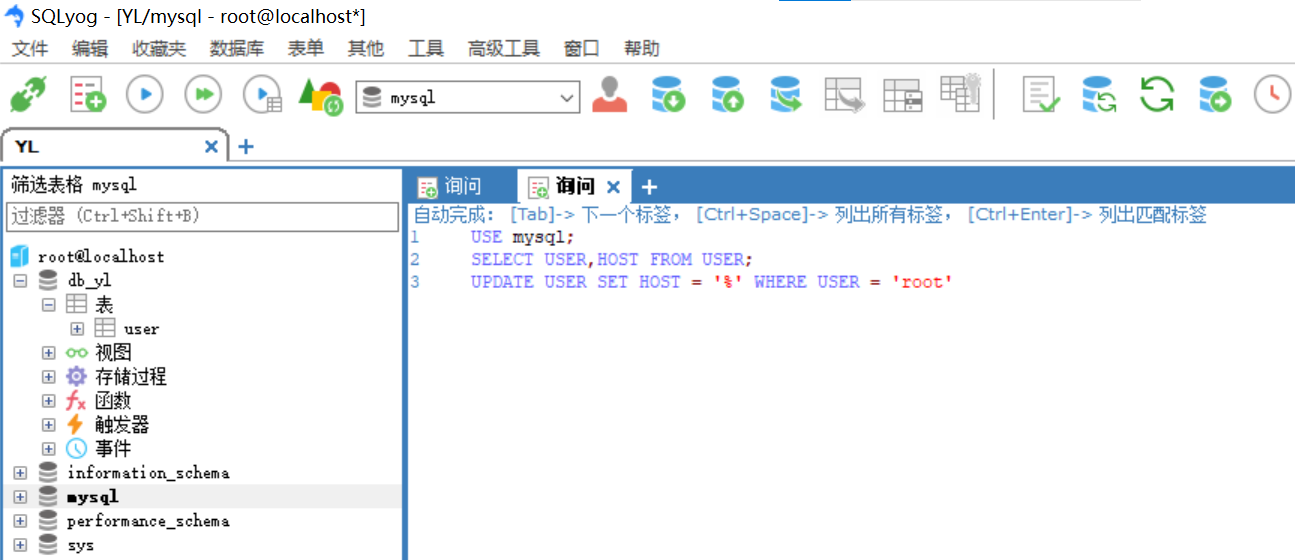Expand the 事件 events node
Image resolution: width=1295 pixels, height=560 pixels.
coord(48,448)
